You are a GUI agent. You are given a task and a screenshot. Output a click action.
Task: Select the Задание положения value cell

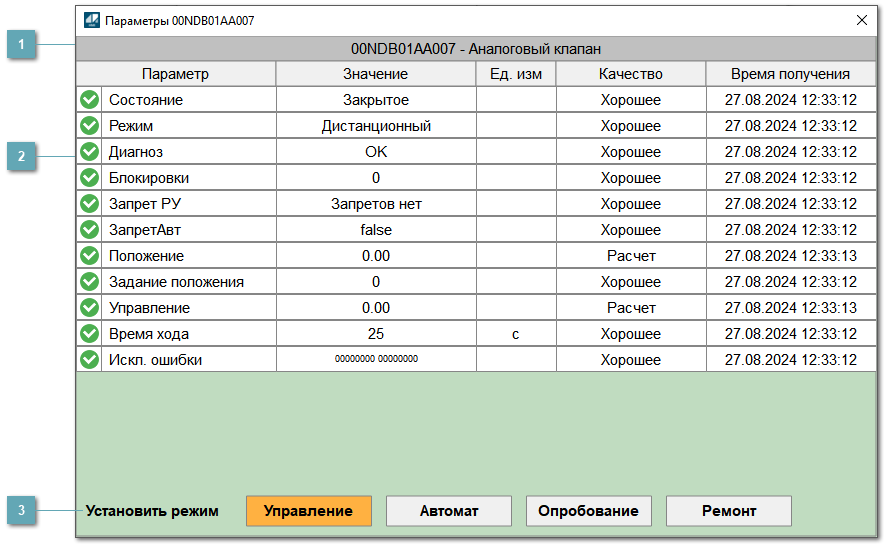pyautogui.click(x=376, y=282)
